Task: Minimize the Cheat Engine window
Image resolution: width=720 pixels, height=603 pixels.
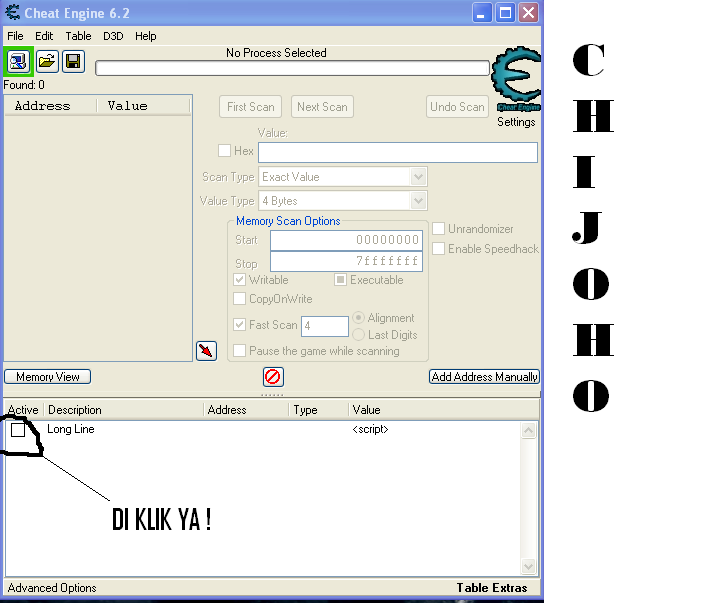Action: pos(482,12)
